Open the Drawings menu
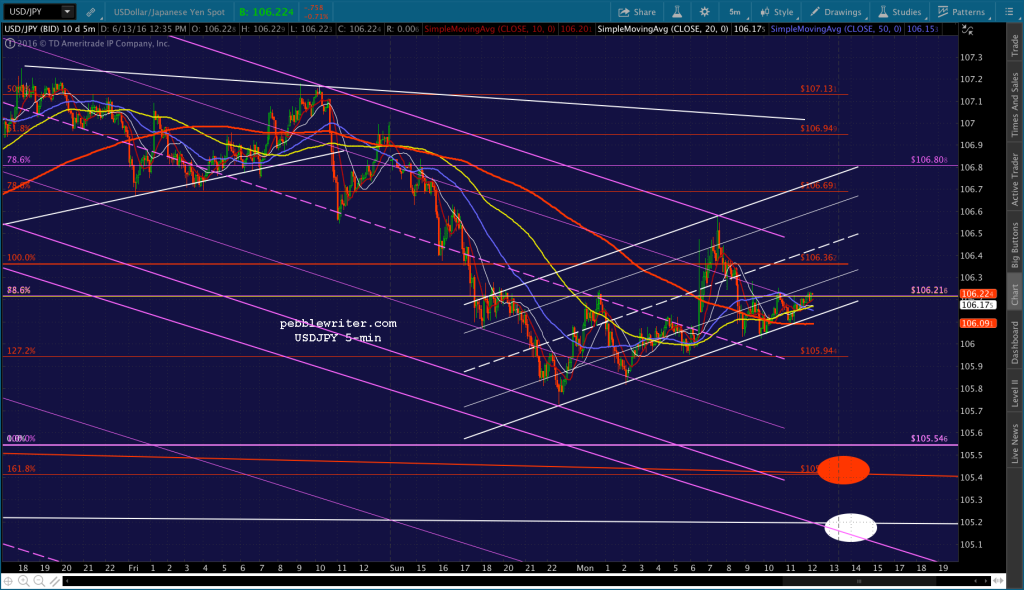The image size is (1024, 590). 836,12
